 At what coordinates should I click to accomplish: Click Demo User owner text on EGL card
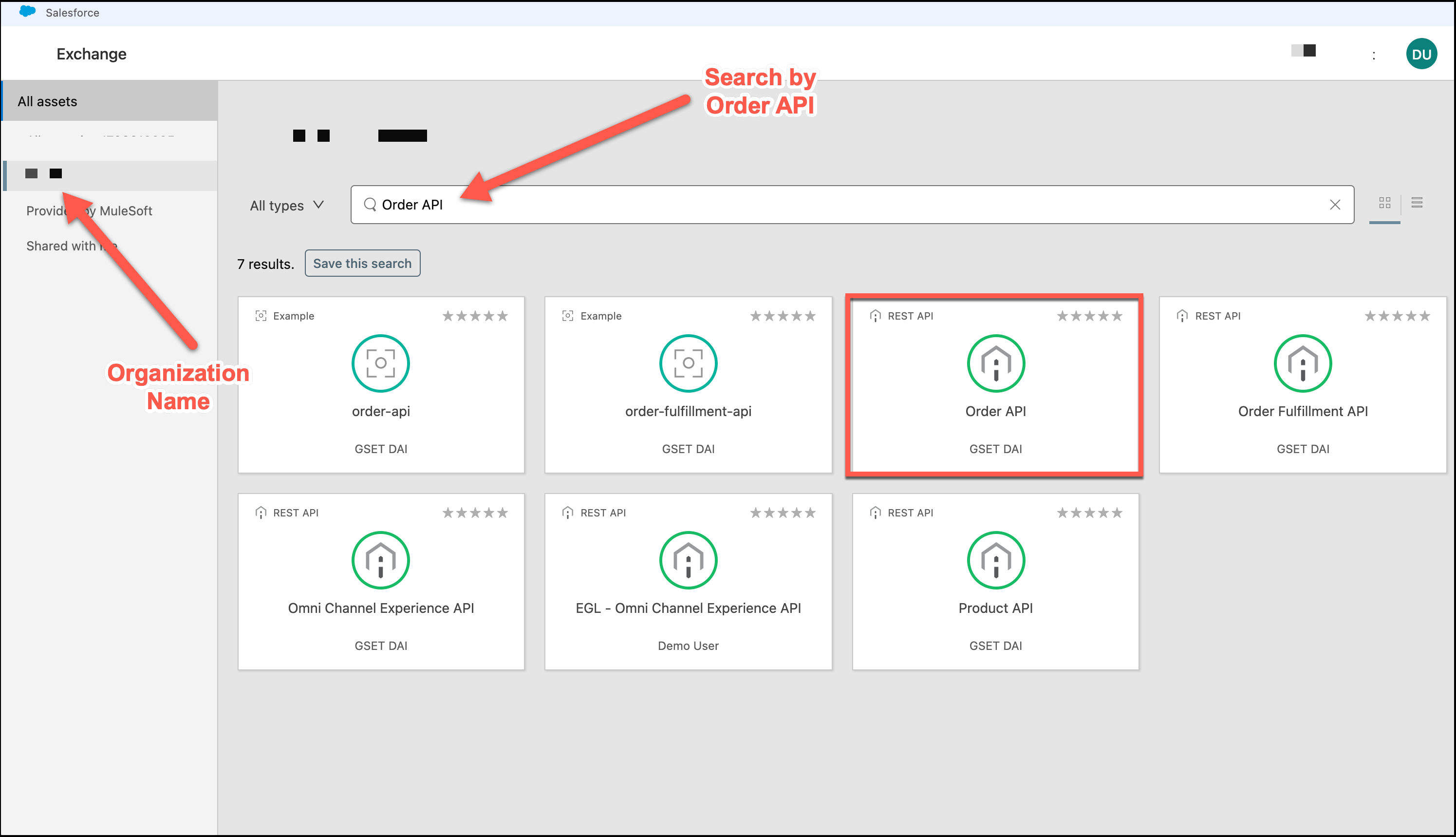(x=688, y=646)
